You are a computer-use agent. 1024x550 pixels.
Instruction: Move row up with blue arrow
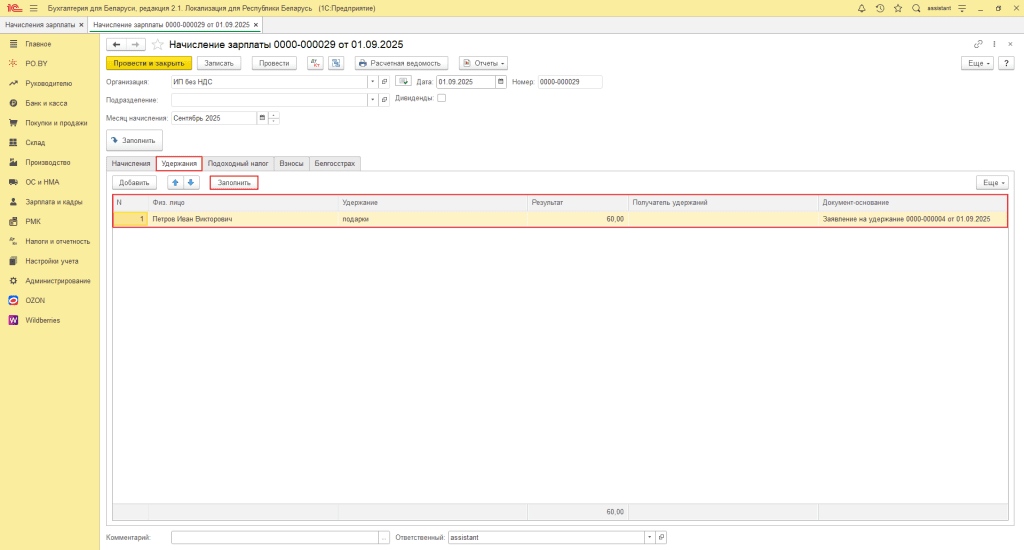(175, 183)
